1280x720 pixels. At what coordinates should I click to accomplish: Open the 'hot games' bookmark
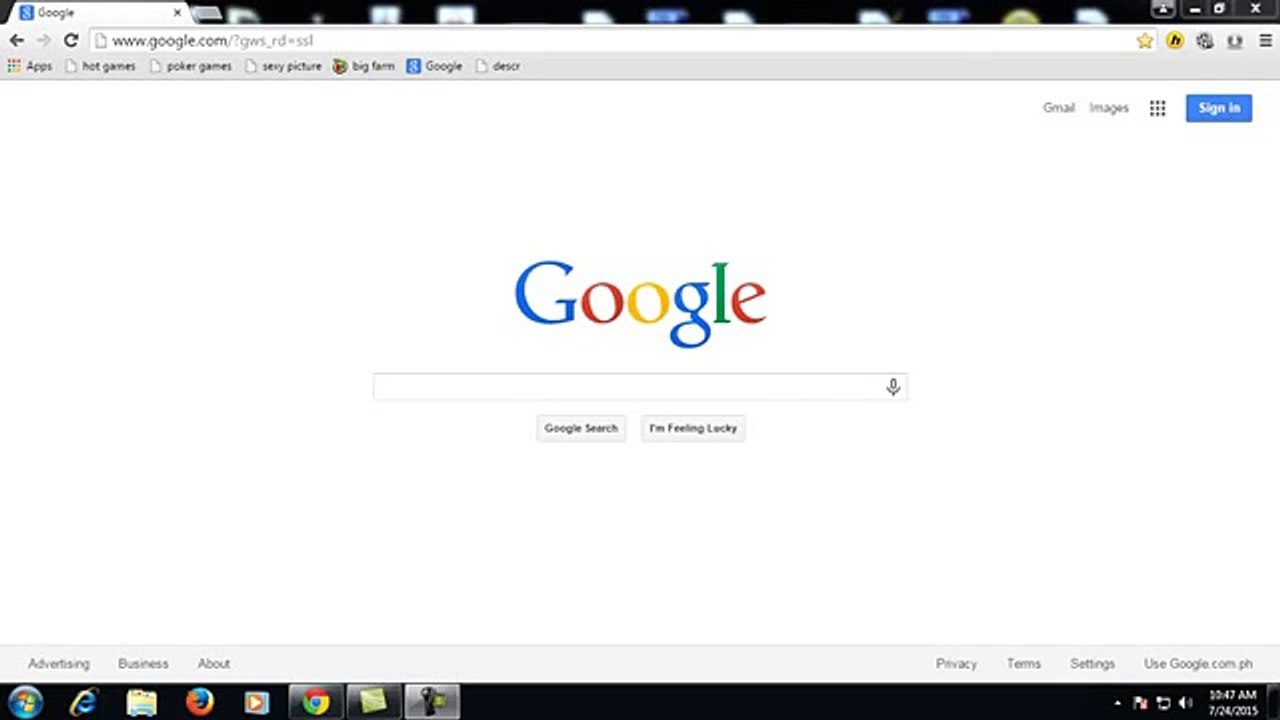pos(100,66)
